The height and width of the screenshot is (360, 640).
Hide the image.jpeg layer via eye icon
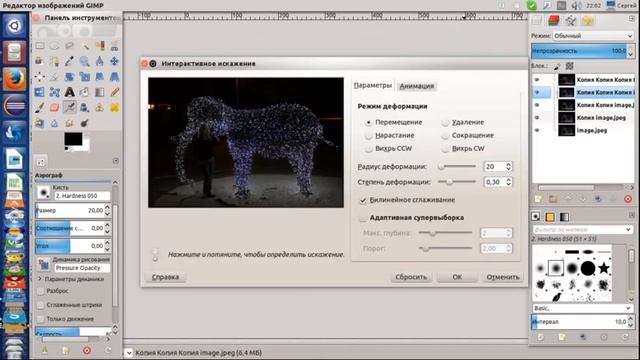(537, 130)
